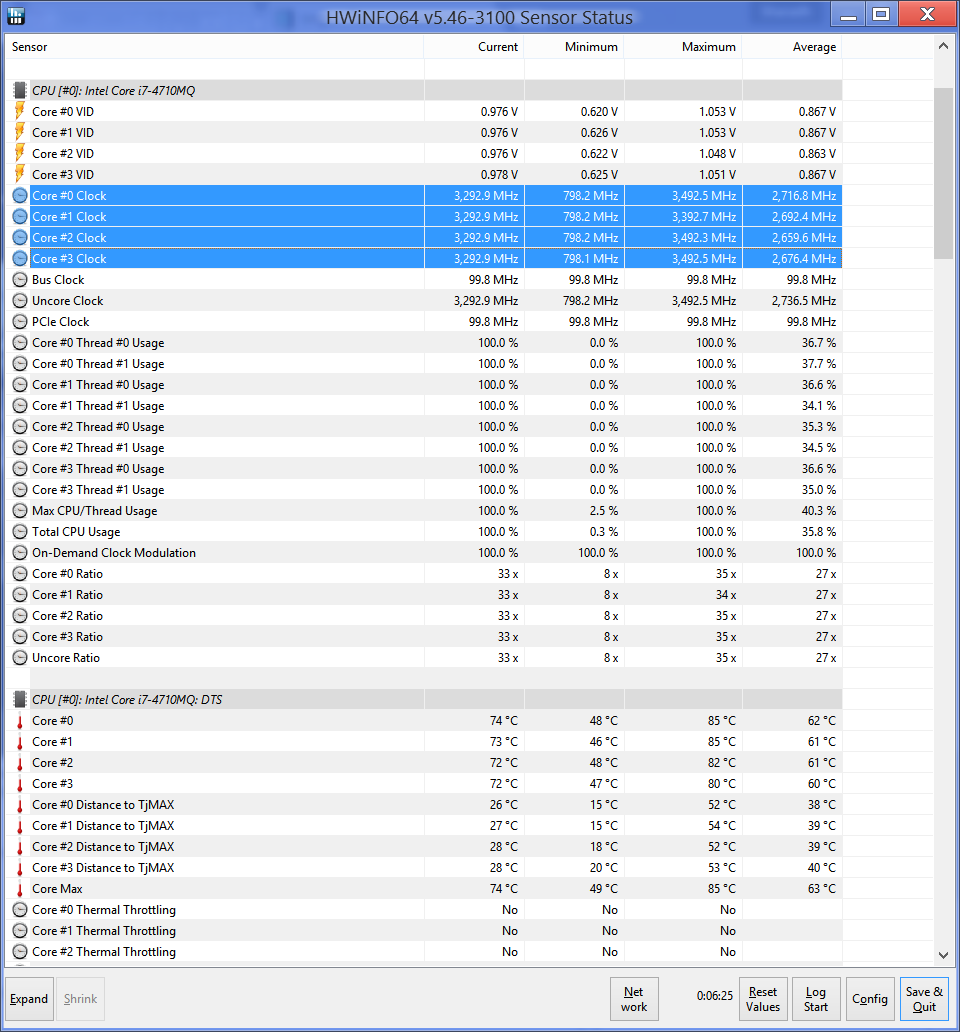Click the icon for On-Demand Clock Modulation

click(x=20, y=553)
